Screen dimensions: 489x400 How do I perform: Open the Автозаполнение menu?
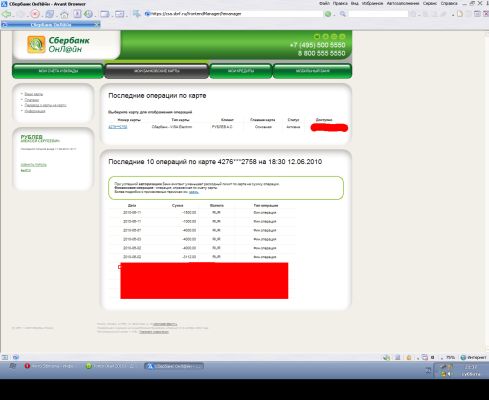point(403,3)
